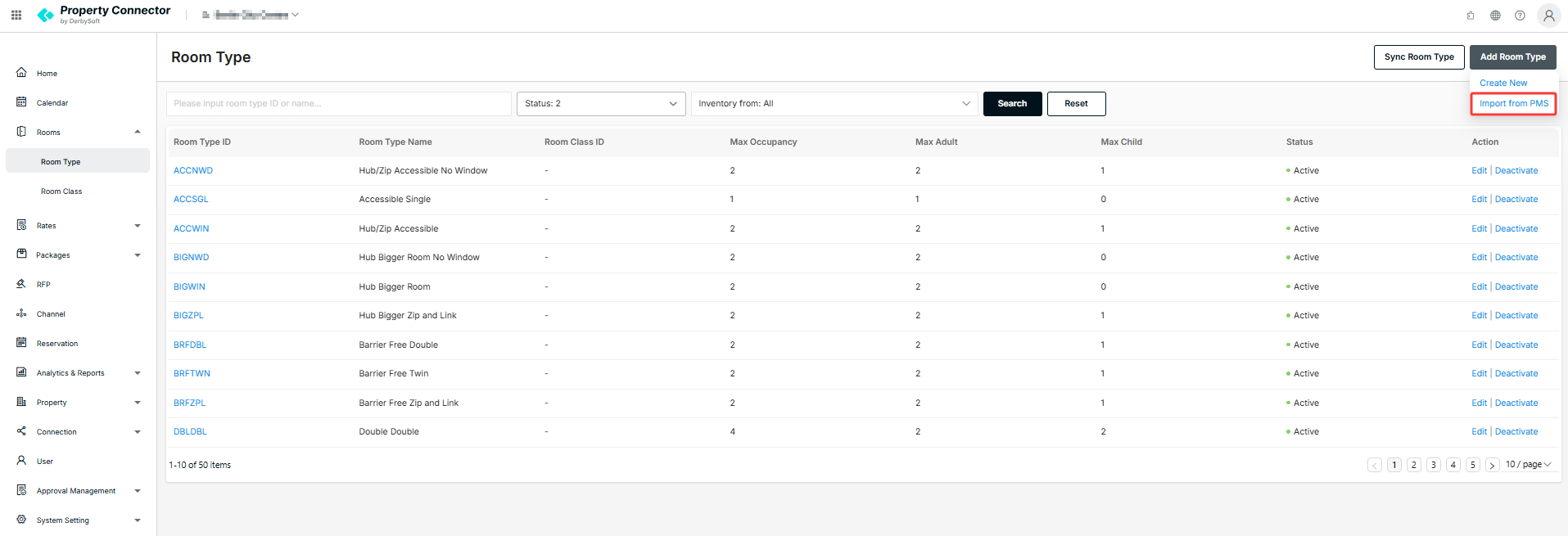Expand the System Setting arrow

(x=138, y=520)
